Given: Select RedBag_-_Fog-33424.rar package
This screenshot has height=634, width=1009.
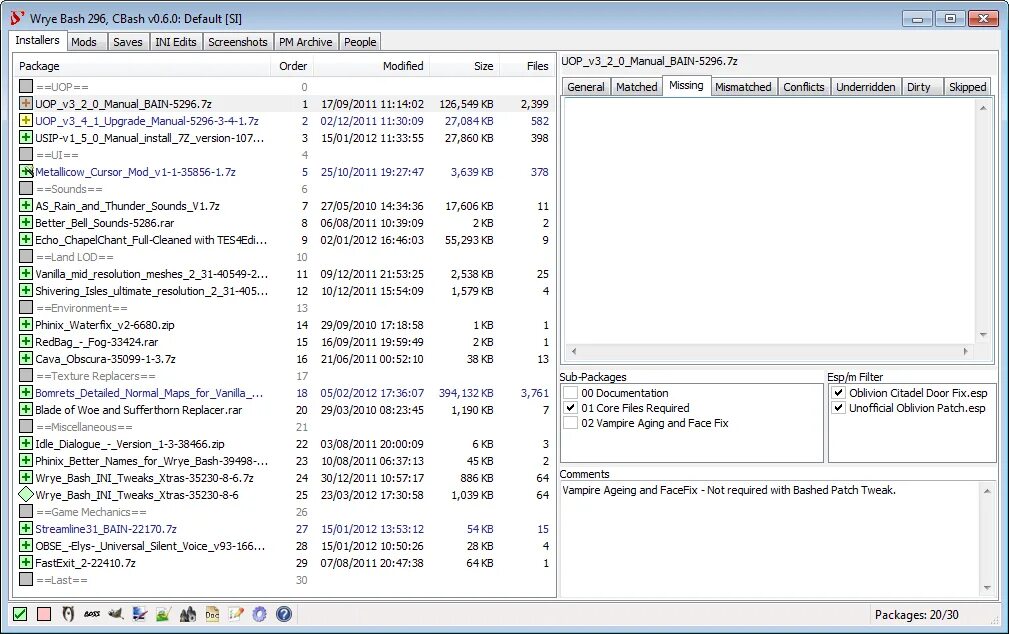Looking at the screenshot, I should [x=97, y=342].
